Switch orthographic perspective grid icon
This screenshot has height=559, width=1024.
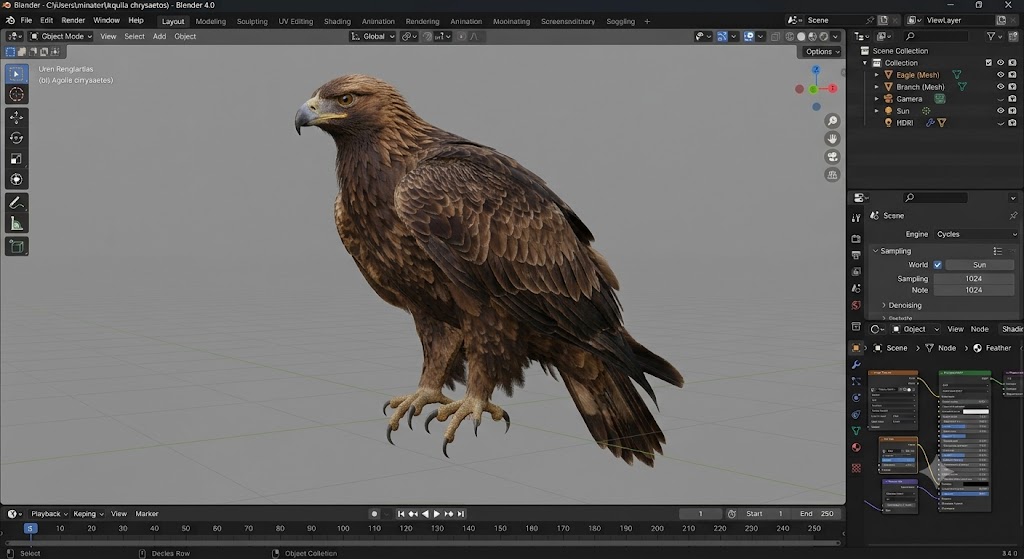[x=832, y=174]
